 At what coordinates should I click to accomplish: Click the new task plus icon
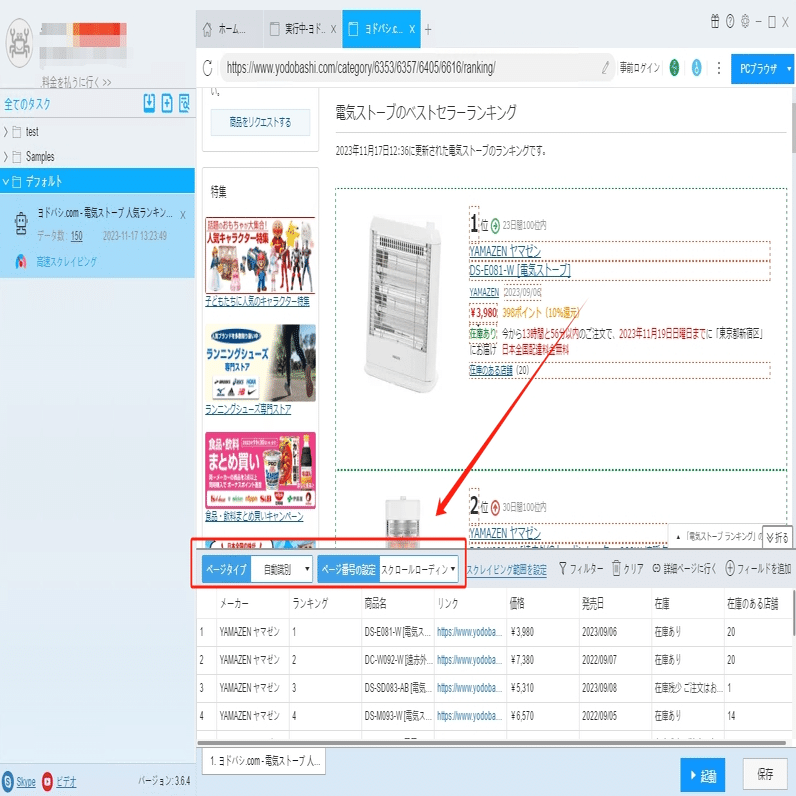tap(167, 103)
